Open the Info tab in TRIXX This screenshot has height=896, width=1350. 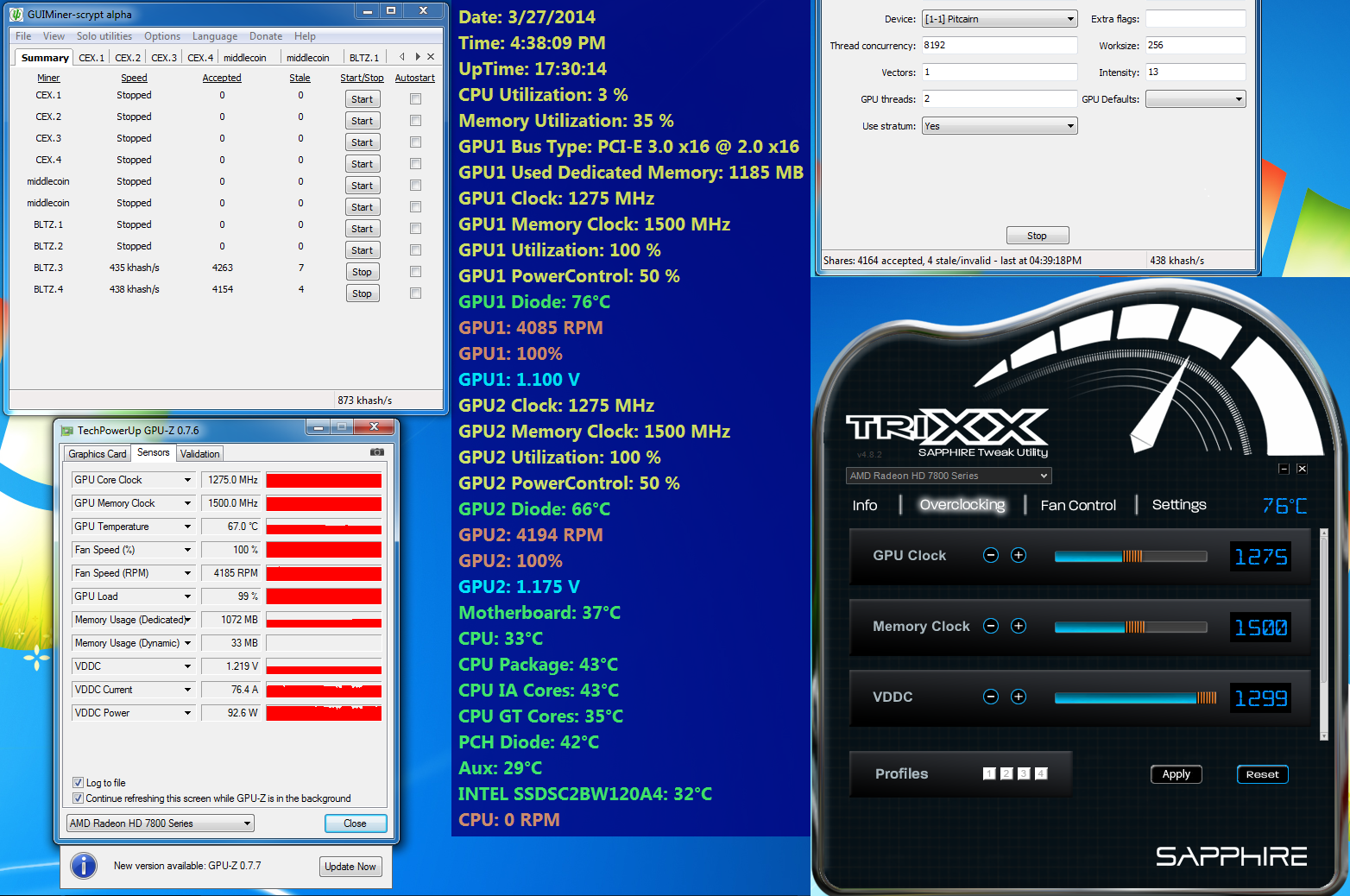pos(865,505)
